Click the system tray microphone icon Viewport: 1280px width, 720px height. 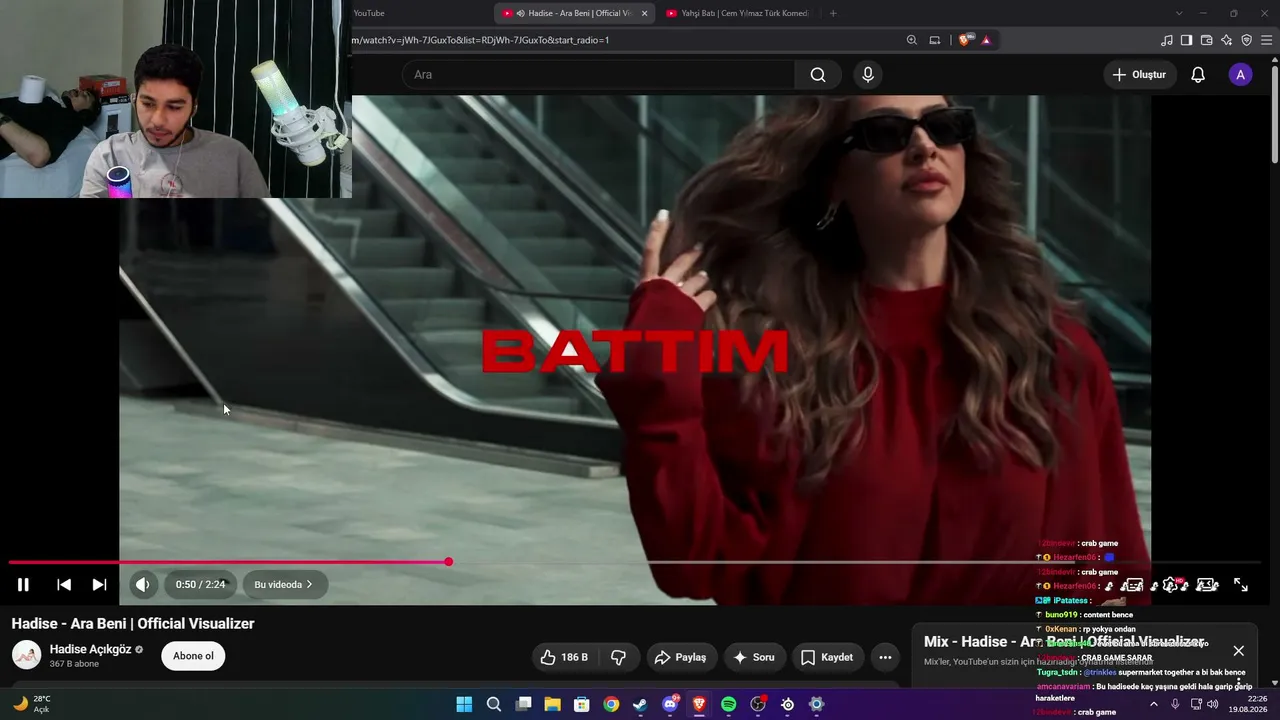click(x=1175, y=704)
